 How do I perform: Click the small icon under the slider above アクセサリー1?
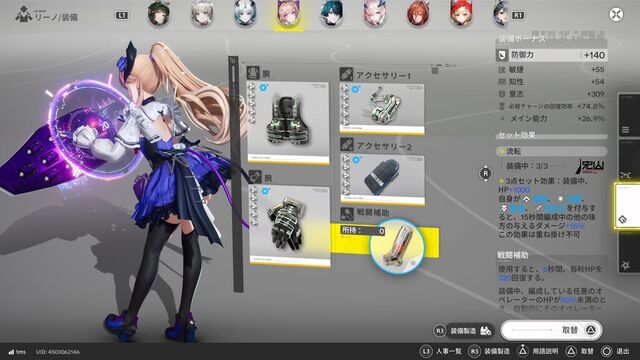pos(435,71)
